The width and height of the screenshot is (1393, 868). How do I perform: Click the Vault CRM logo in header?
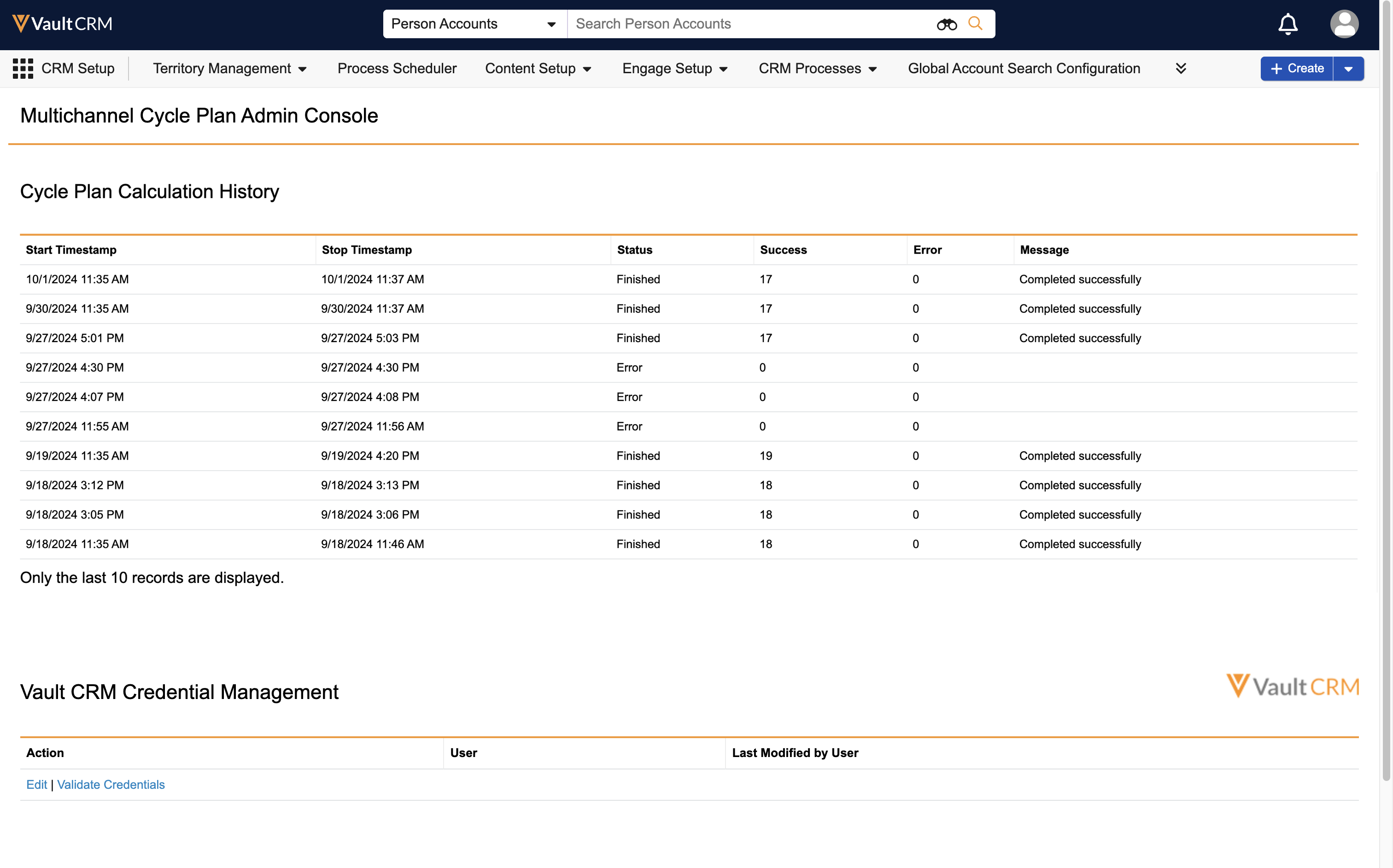point(62,23)
